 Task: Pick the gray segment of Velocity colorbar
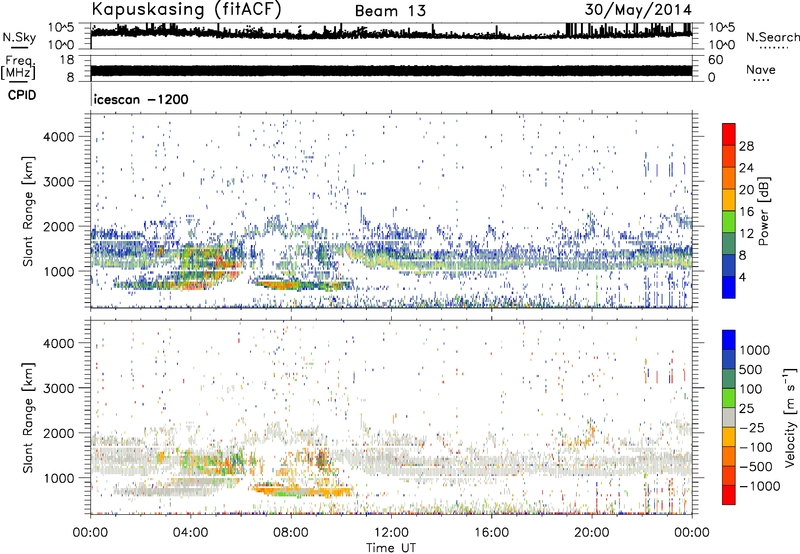tap(729, 417)
